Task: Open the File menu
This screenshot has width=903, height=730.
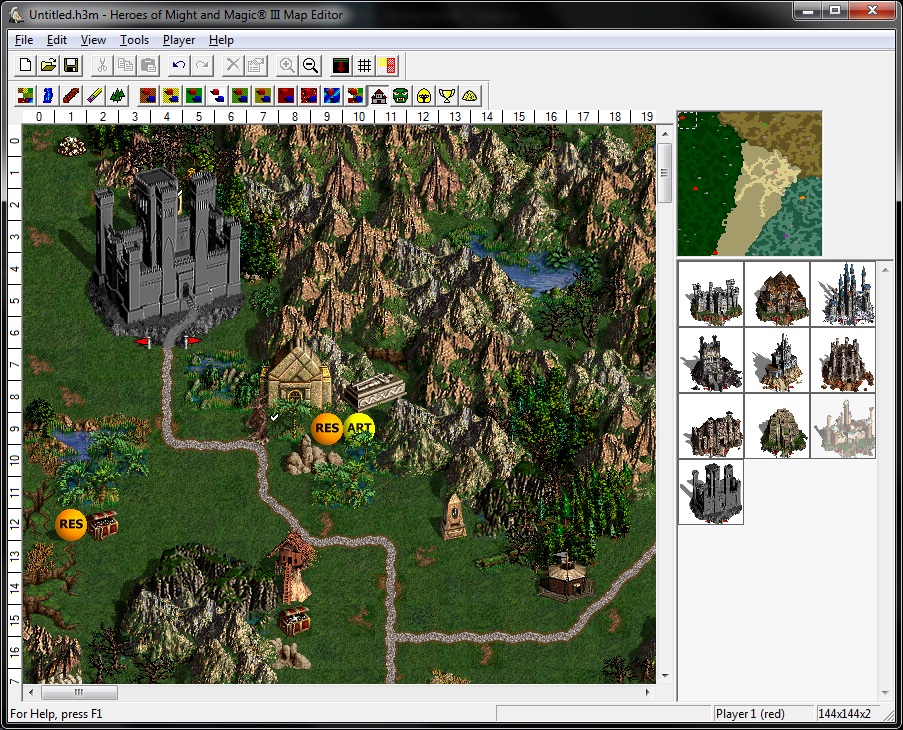Action: point(24,40)
